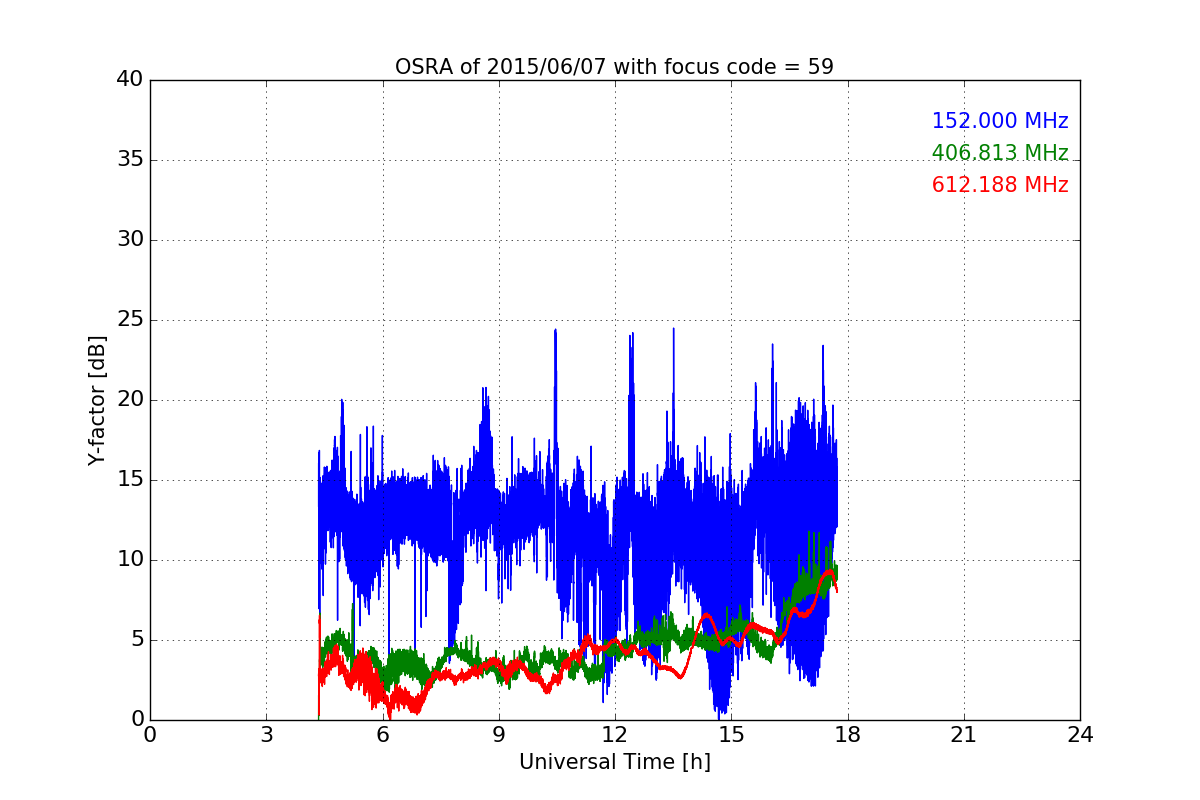Select the blue 152.000 MHz legend label

click(x=1000, y=121)
